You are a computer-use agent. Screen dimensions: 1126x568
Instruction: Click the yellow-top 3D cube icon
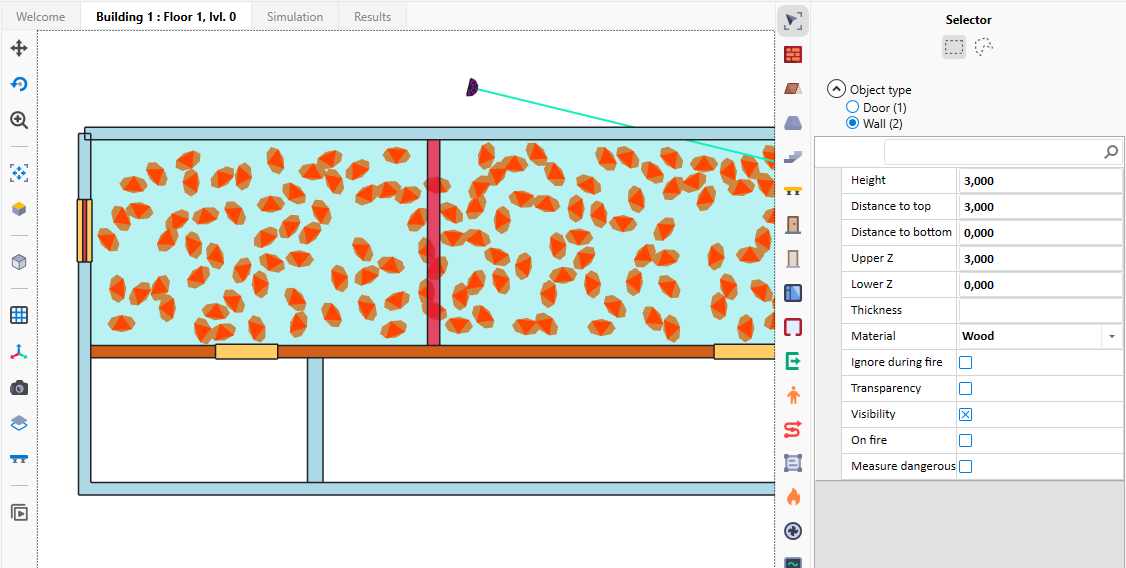(x=19, y=209)
